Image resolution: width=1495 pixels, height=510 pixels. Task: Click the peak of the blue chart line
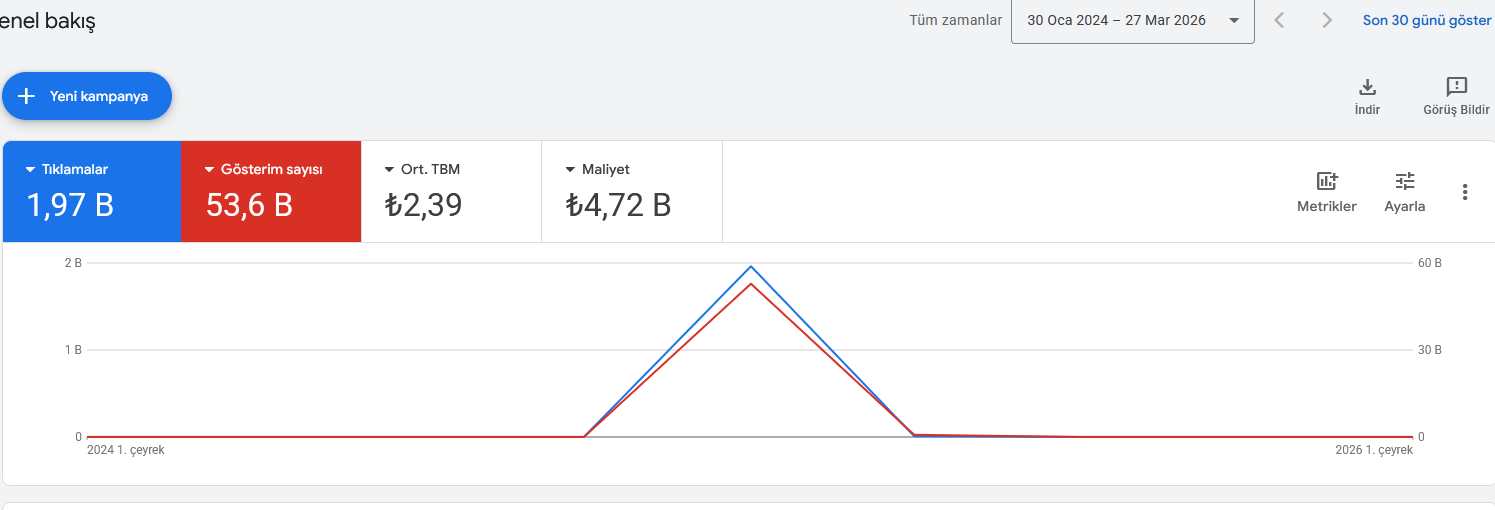tap(750, 266)
